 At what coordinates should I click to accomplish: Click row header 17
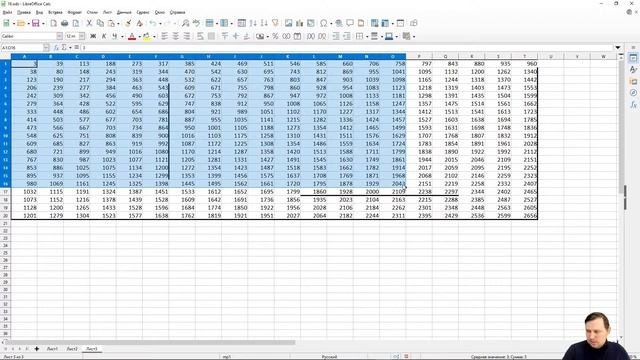click(5, 191)
